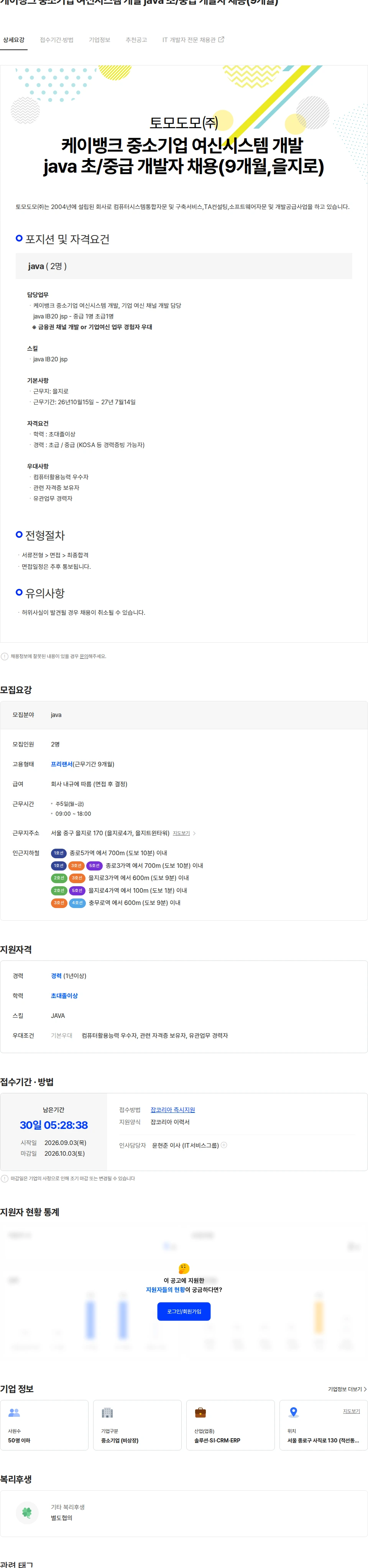
Task: Click the 산업(업종) briefcase icon
Action: click(x=200, y=1412)
